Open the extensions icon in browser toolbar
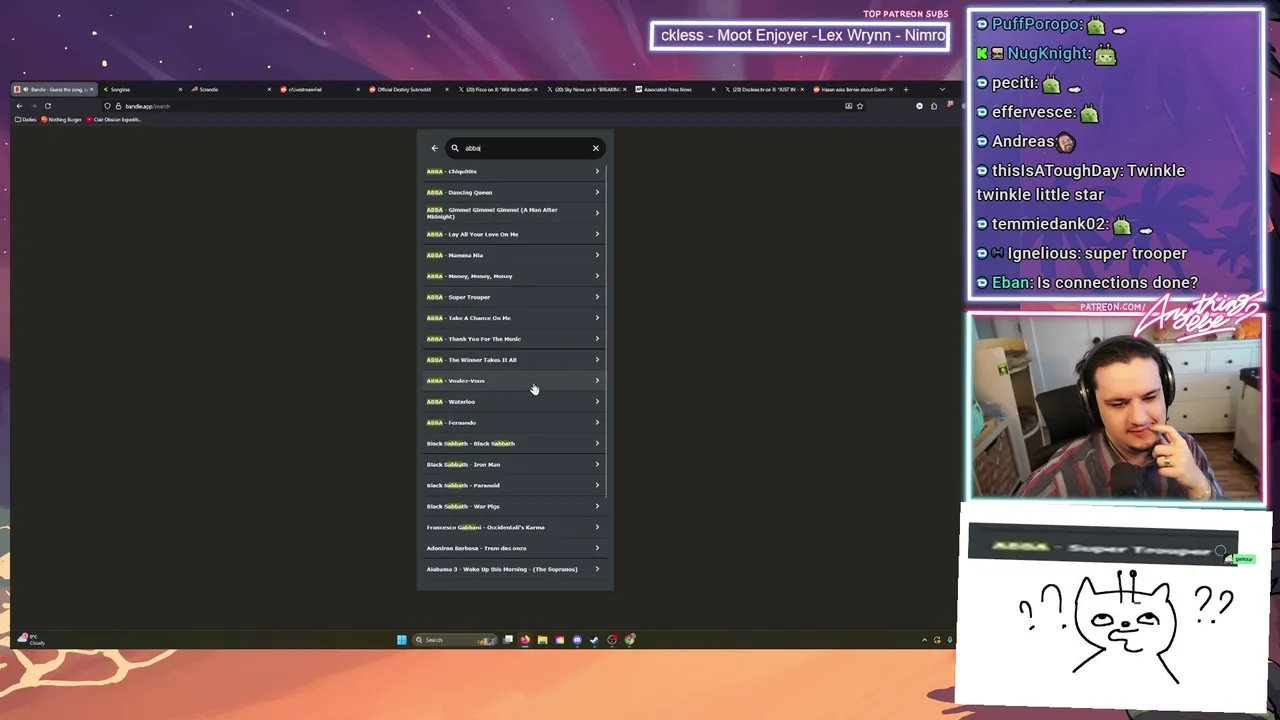 tap(934, 106)
